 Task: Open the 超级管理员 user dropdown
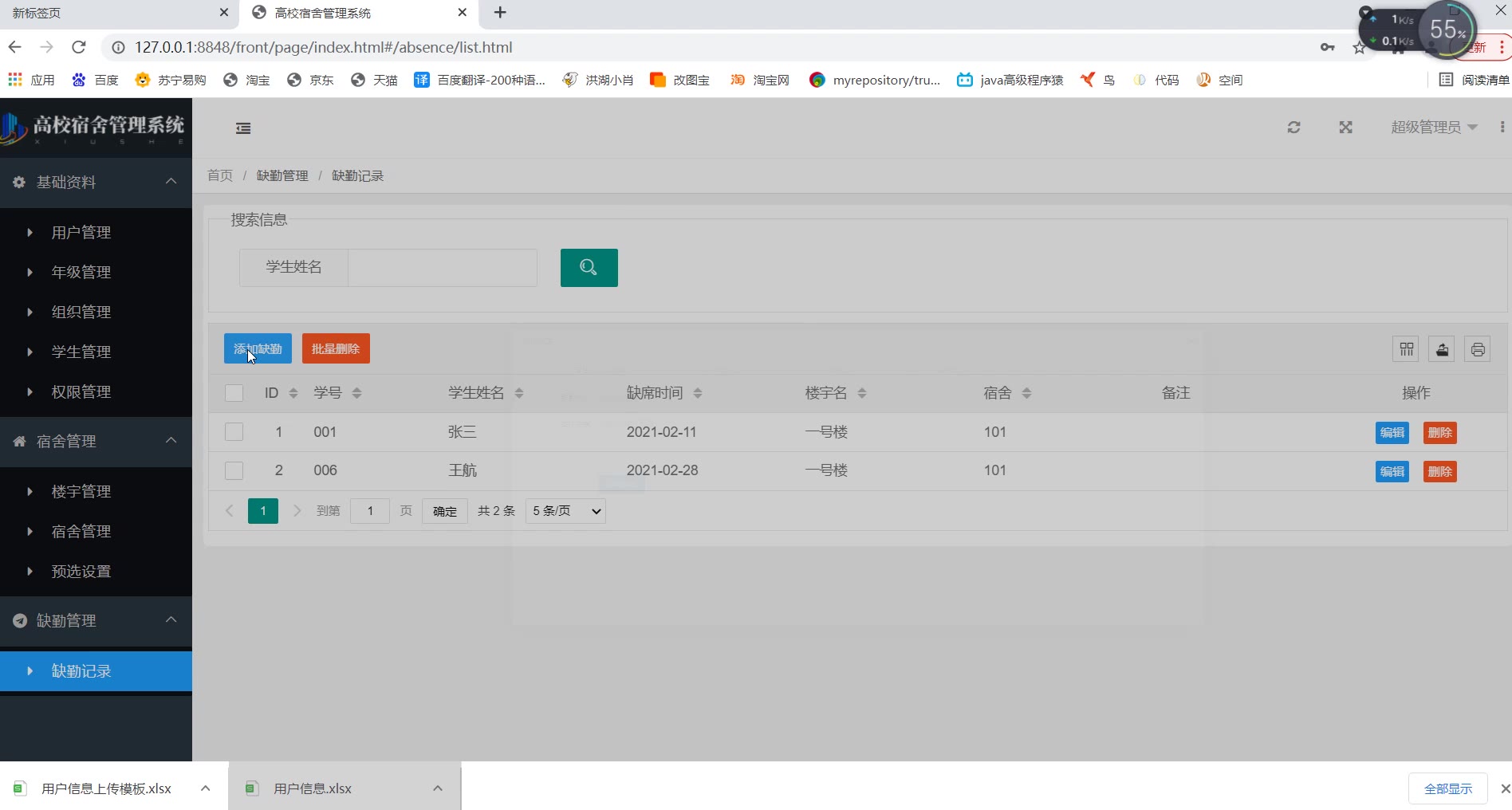tap(1434, 128)
